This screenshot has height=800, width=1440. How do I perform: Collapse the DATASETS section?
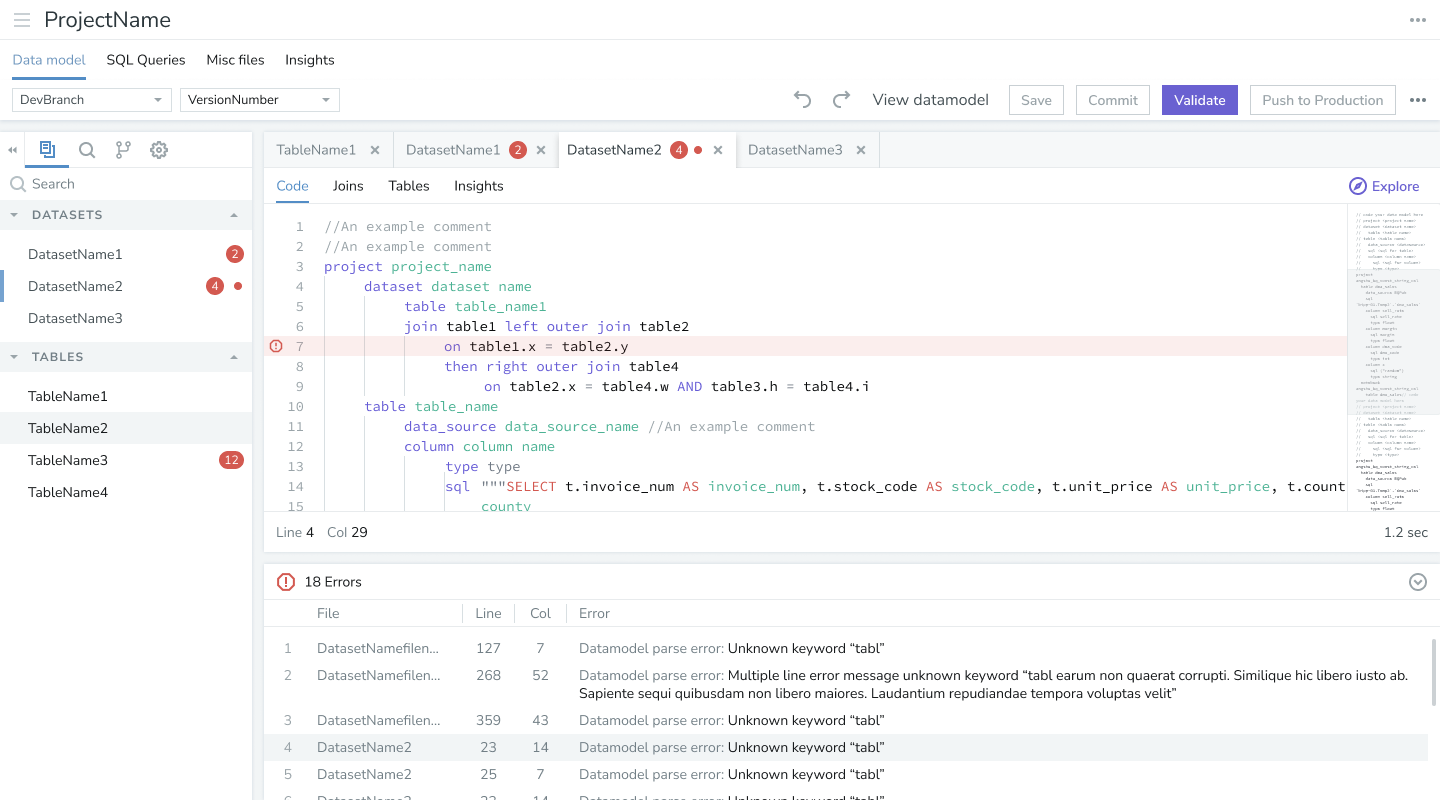pos(234,215)
